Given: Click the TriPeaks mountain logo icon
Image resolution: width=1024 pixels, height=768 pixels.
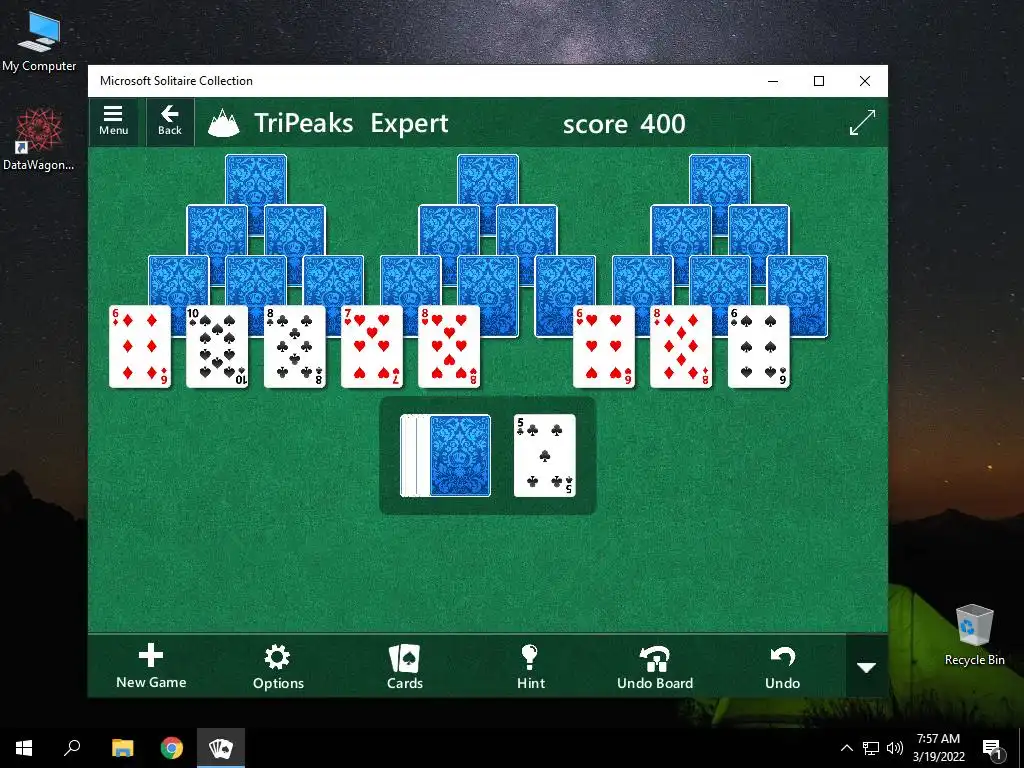Looking at the screenshot, I should [x=223, y=123].
